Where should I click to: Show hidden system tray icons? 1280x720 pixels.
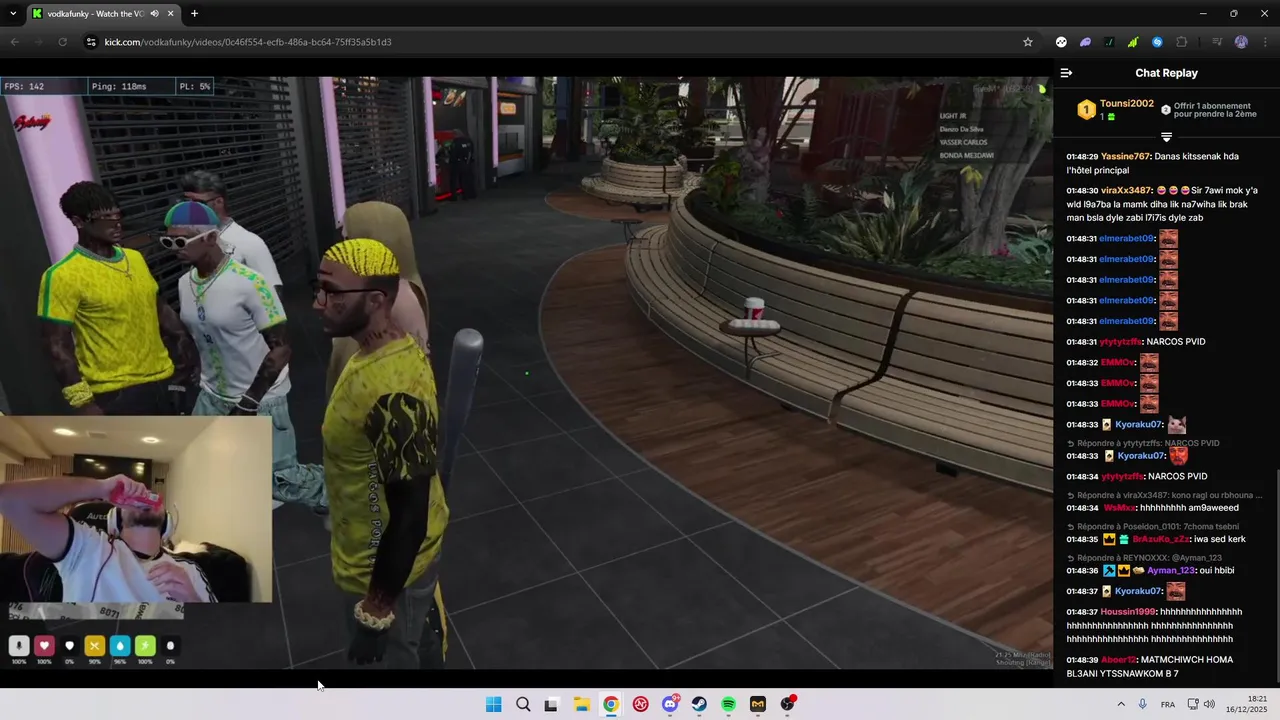pyautogui.click(x=1120, y=704)
